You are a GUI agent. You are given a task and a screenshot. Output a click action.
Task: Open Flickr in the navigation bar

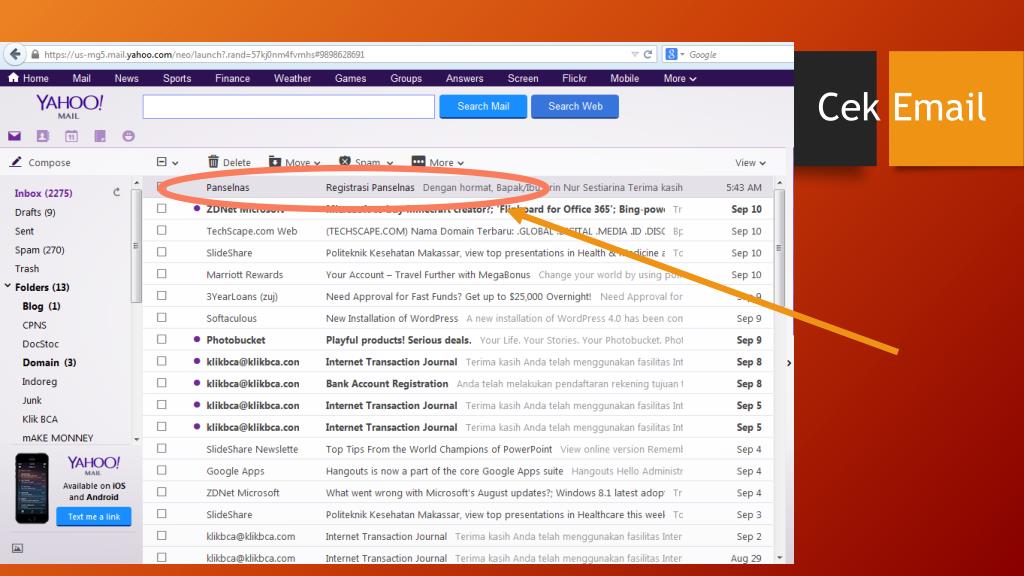pyautogui.click(x=574, y=78)
